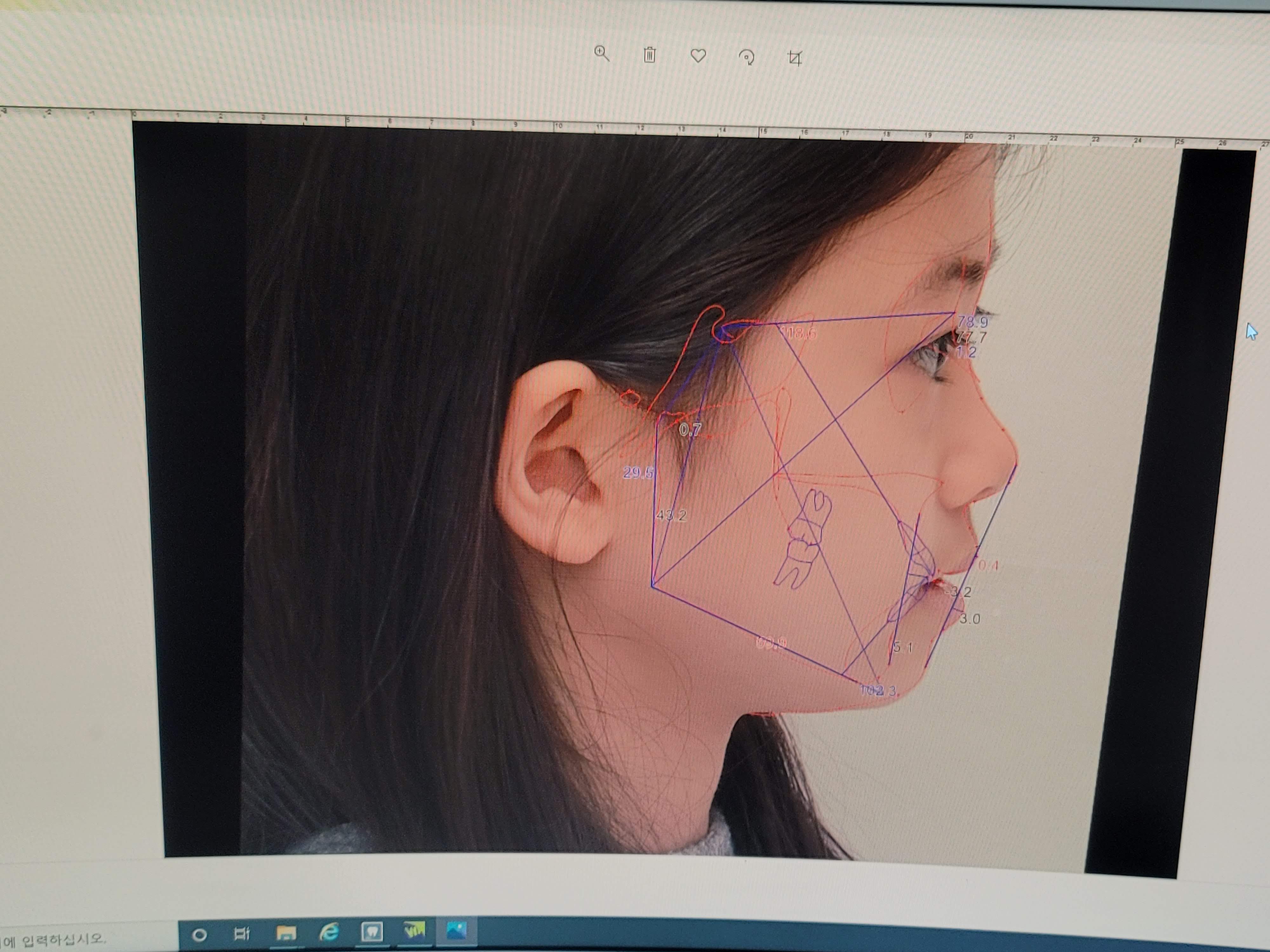1270x952 pixels.
Task: Click the molar tooth tracing outline
Action: [x=804, y=539]
